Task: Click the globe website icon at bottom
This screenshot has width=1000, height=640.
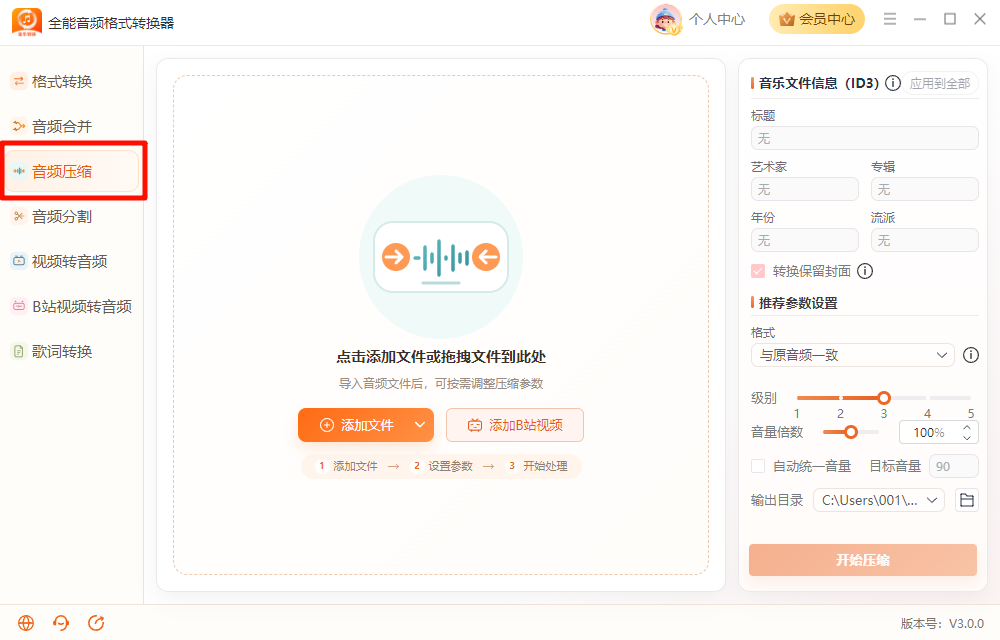Action: (26, 623)
